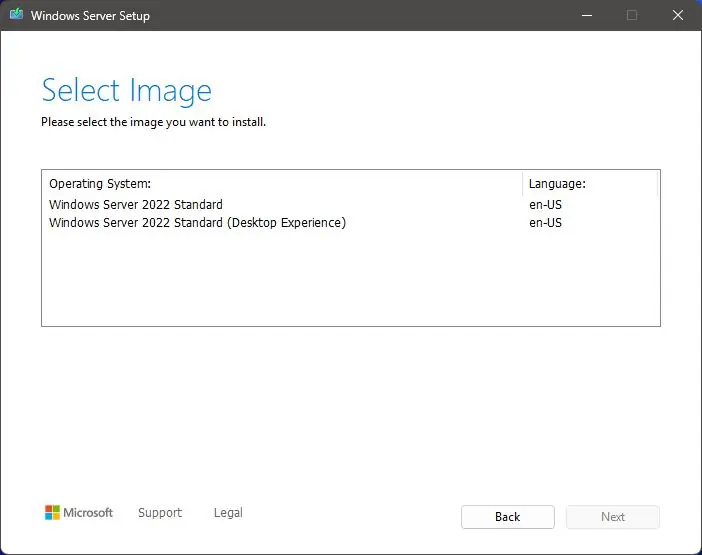702x555 pixels.
Task: Click the Microsoft four-square logo
Action: [53, 513]
